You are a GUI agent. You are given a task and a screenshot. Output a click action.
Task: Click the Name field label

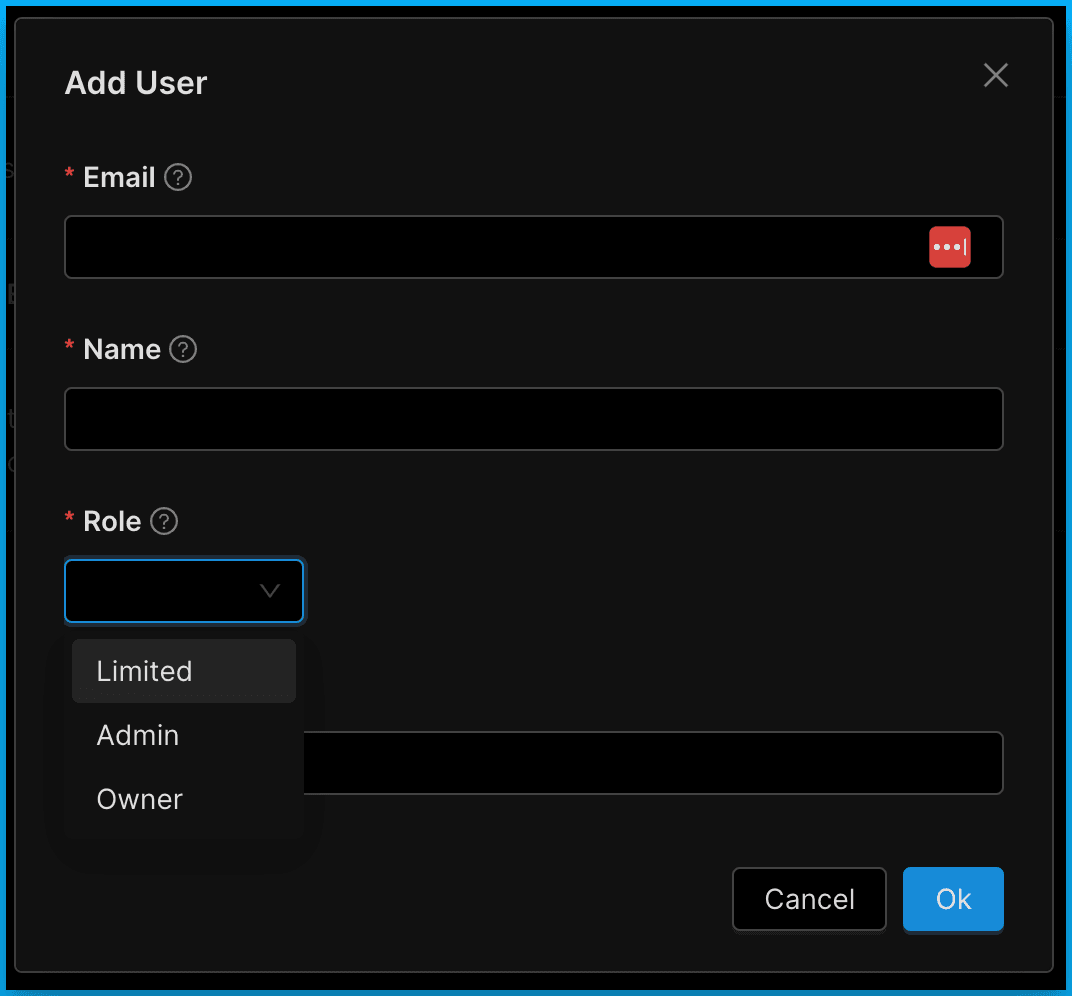click(x=122, y=350)
